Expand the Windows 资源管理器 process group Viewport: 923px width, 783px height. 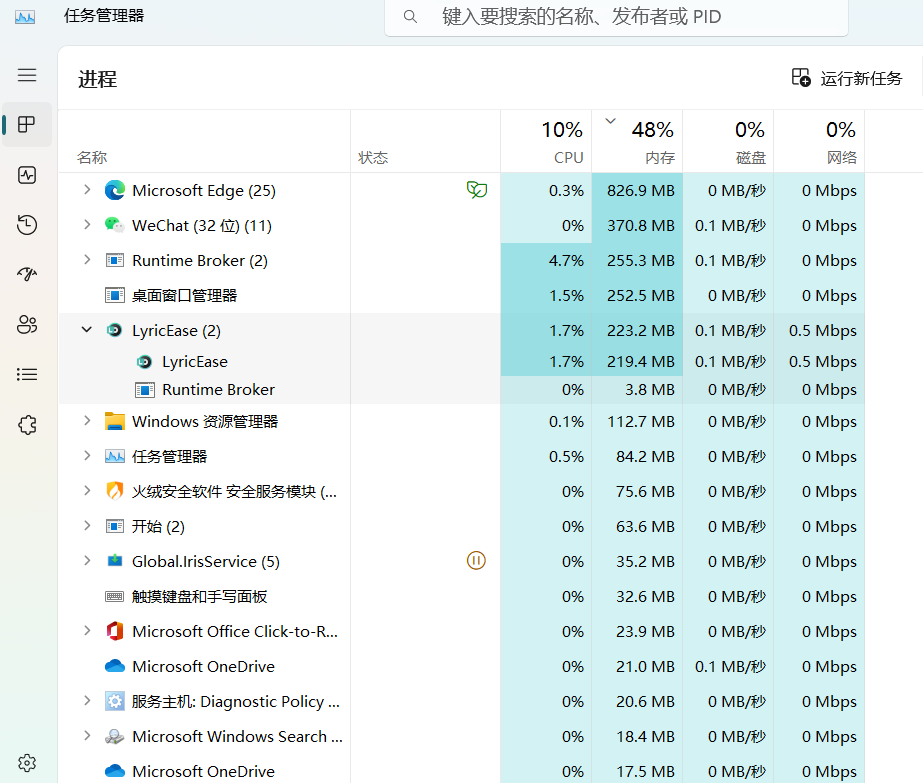pos(87,421)
